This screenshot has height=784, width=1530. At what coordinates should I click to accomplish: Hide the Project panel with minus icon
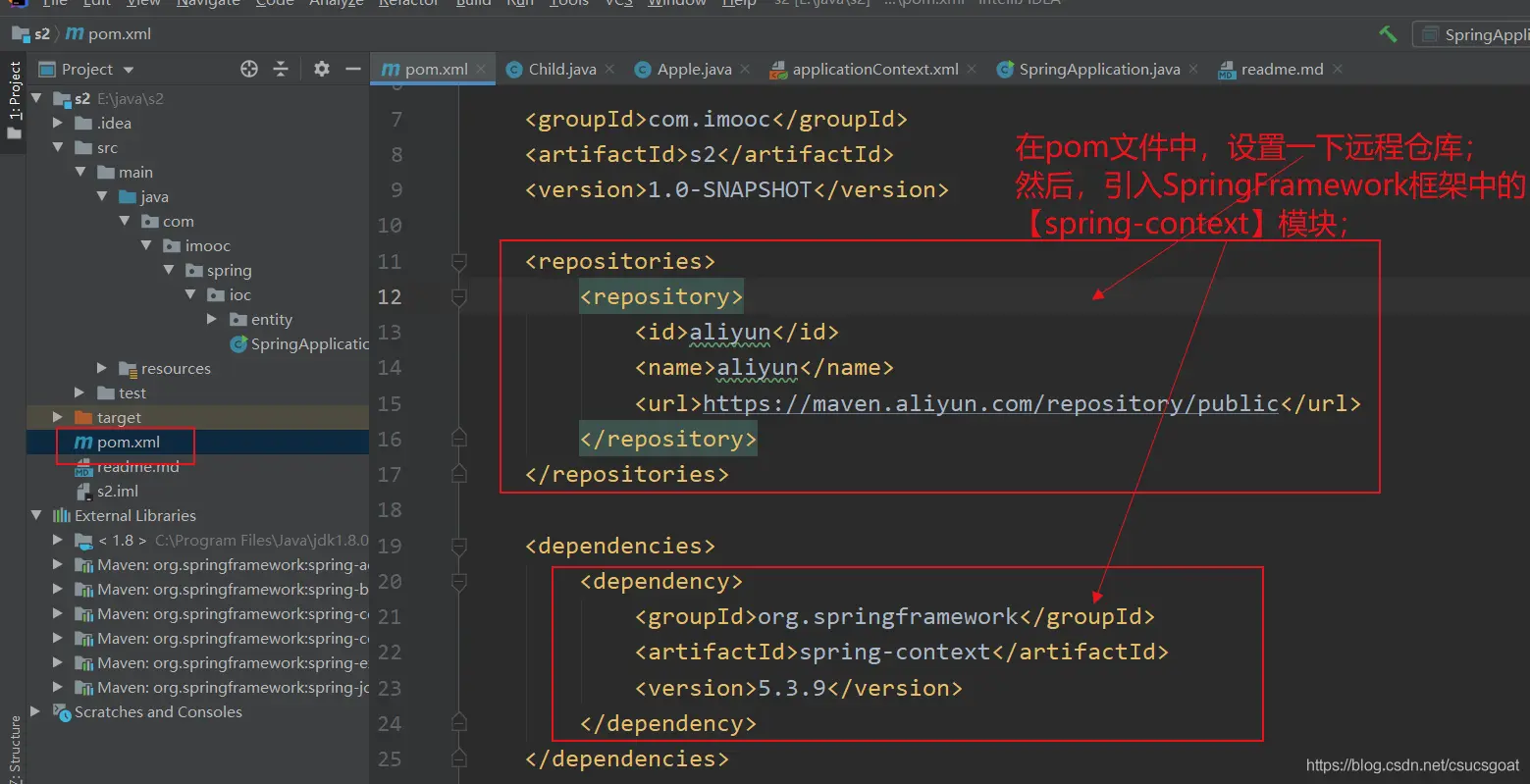[353, 69]
